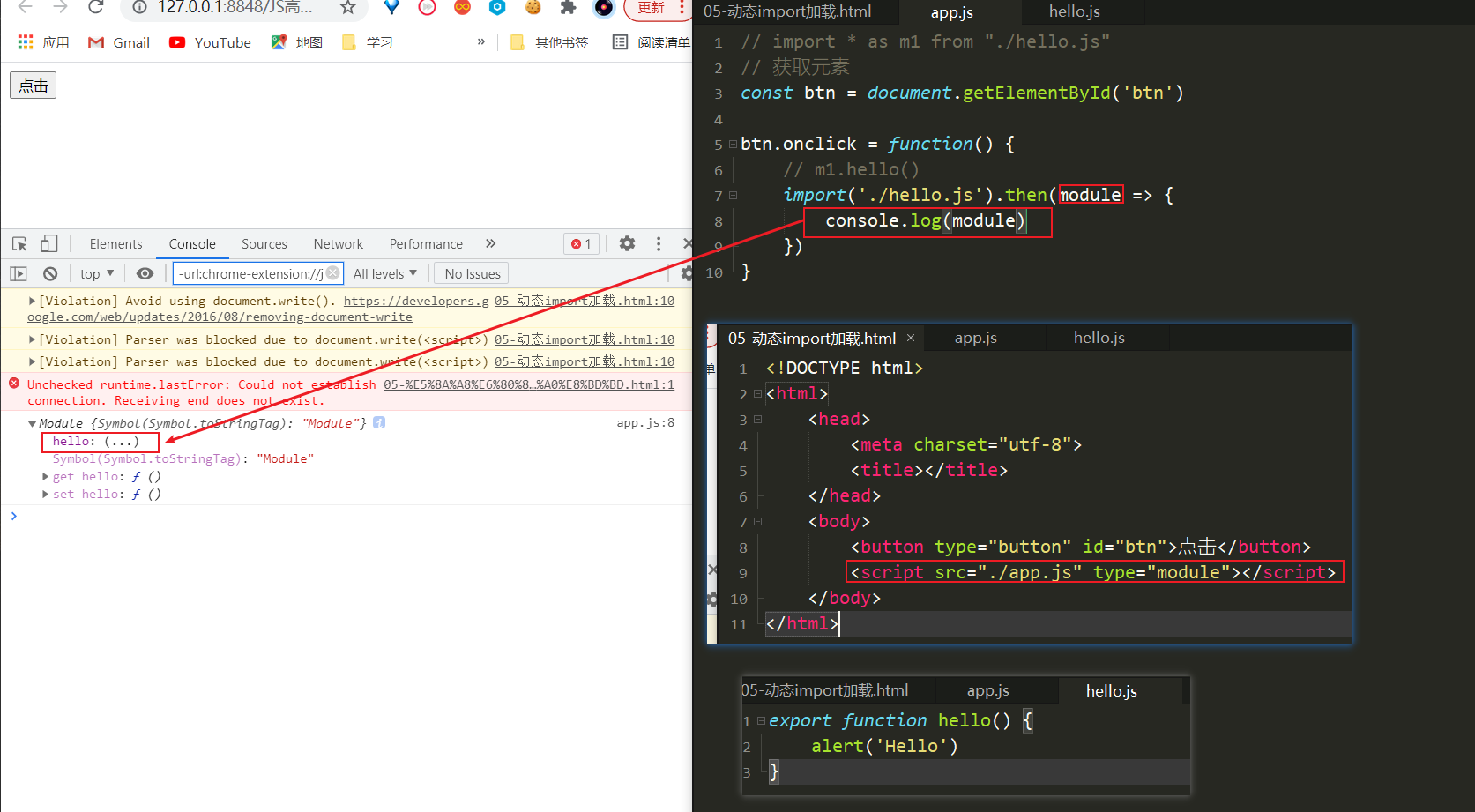
Task: Fold the head tag at line 3
Action: pyautogui.click(x=758, y=419)
